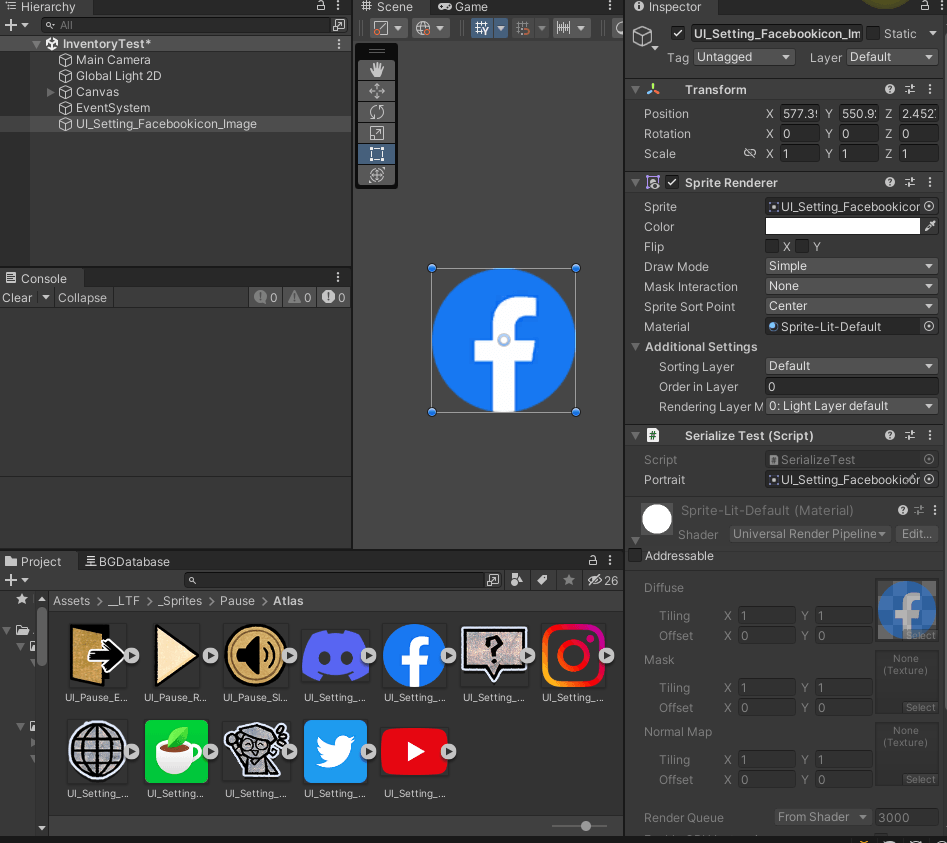
Task: Click the Hierarchy panel lock icon
Action: pos(321,6)
